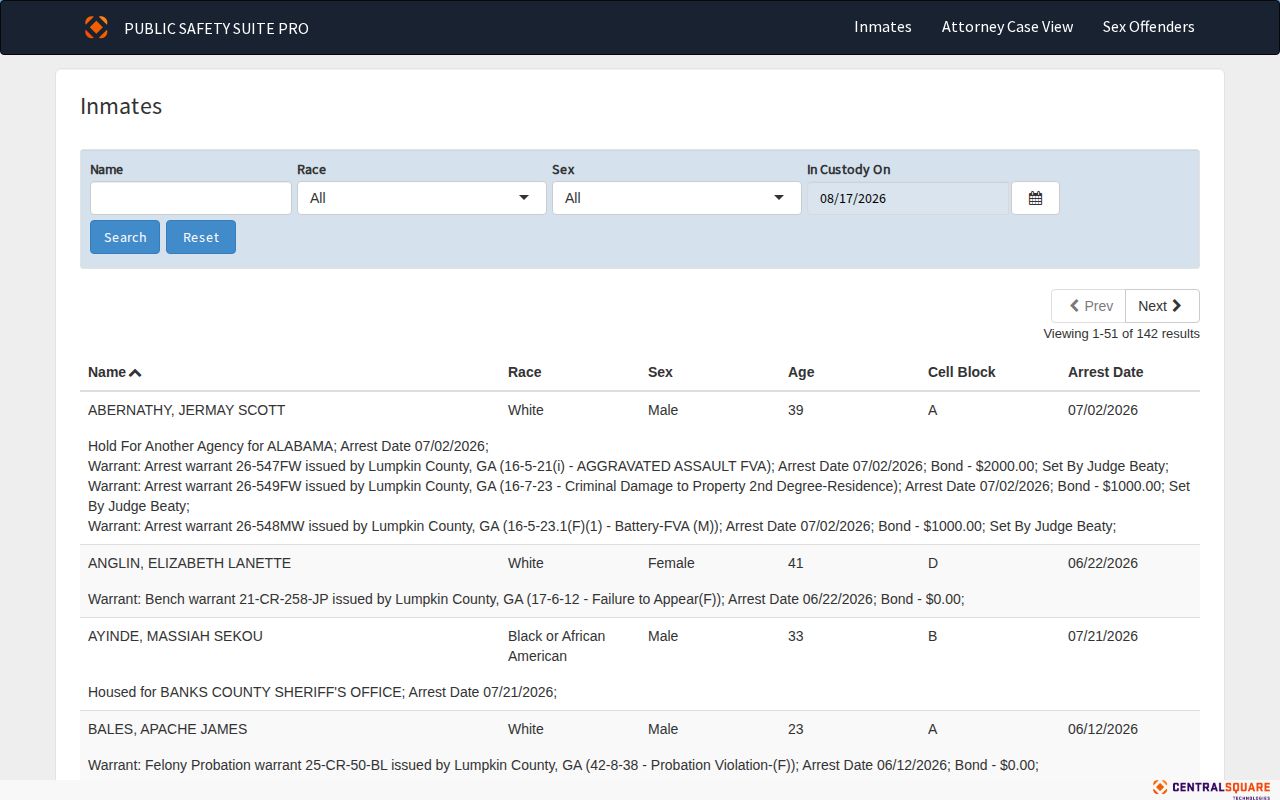Navigate to Sex Offenders page

pyautogui.click(x=1148, y=27)
